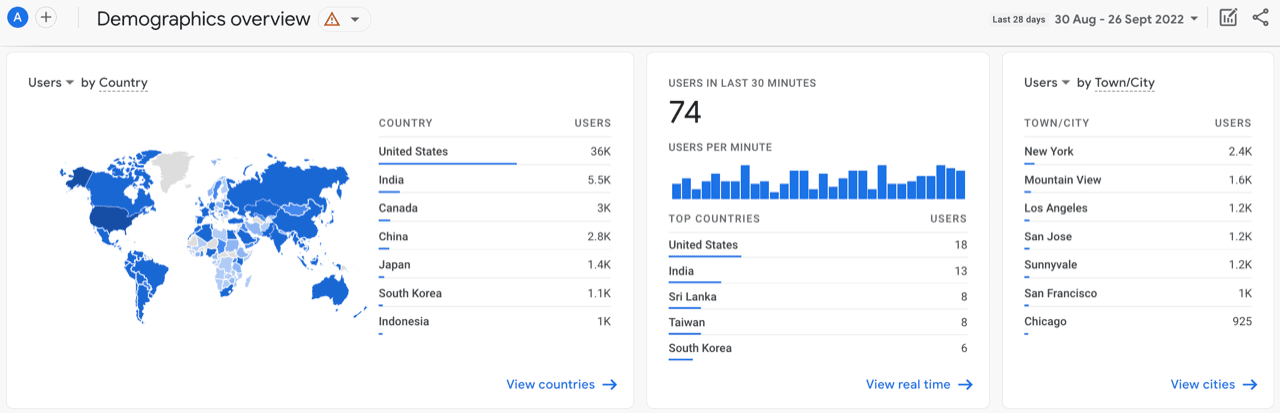Click the orange data warning triangle icon
1280x413 pixels.
[x=332, y=19]
